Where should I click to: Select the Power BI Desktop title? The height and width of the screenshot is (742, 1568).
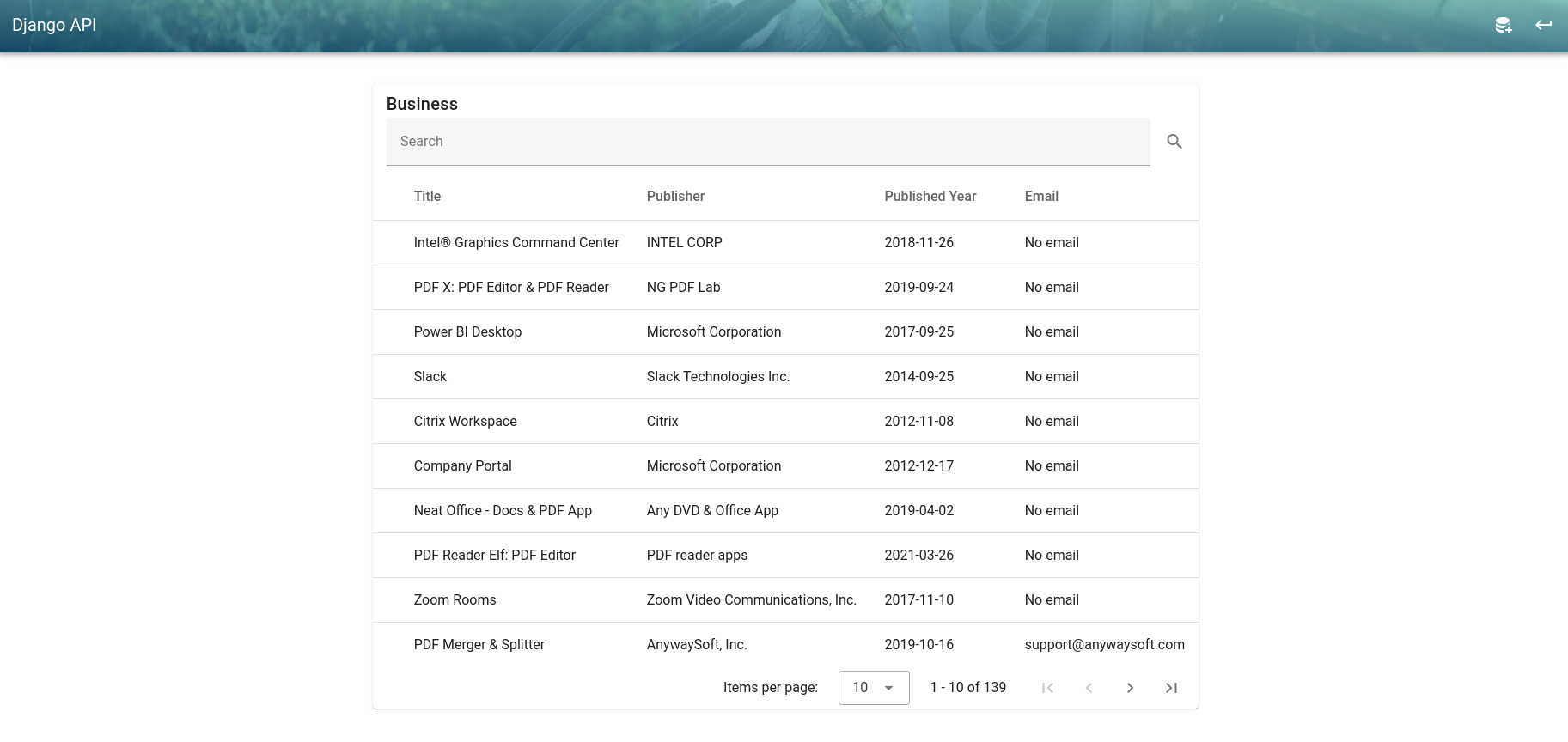467,332
